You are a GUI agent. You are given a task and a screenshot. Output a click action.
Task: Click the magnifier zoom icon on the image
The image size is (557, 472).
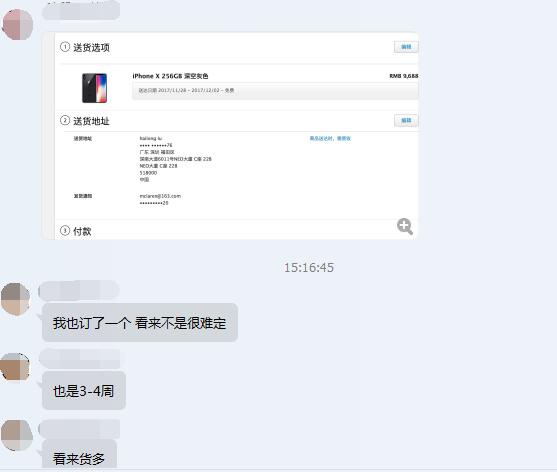pos(405,226)
